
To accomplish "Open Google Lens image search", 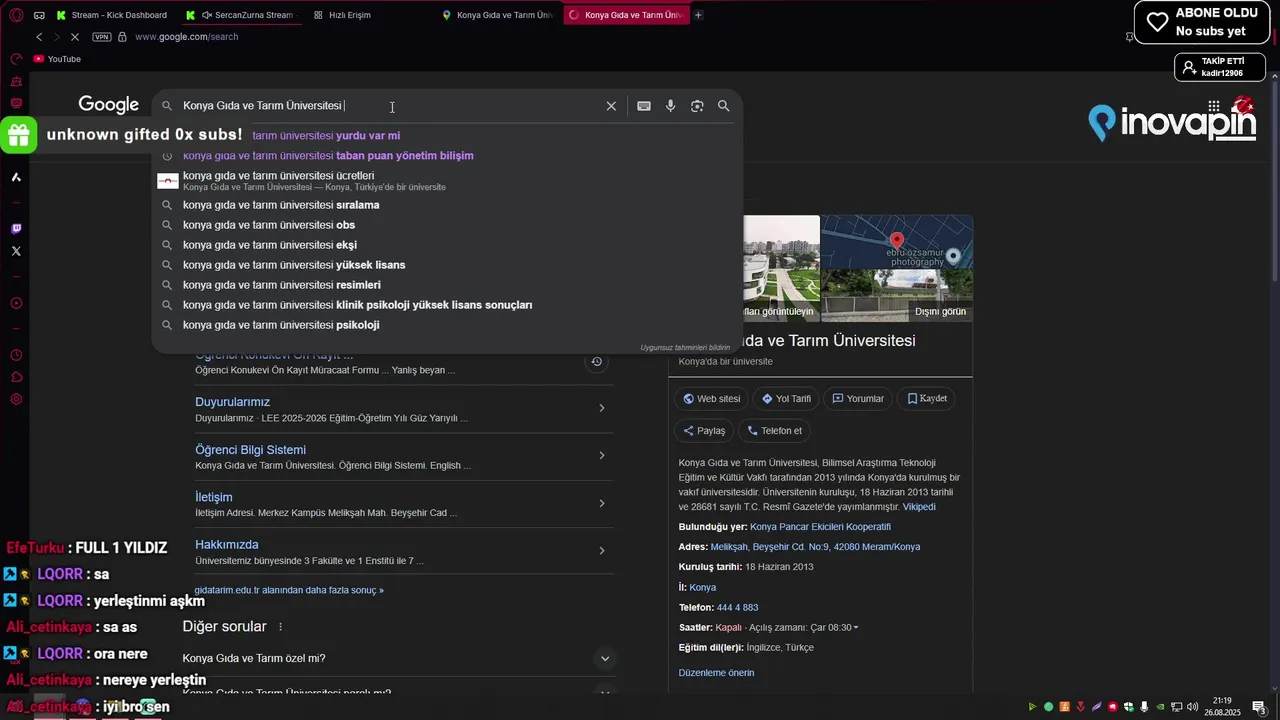I will (697, 106).
